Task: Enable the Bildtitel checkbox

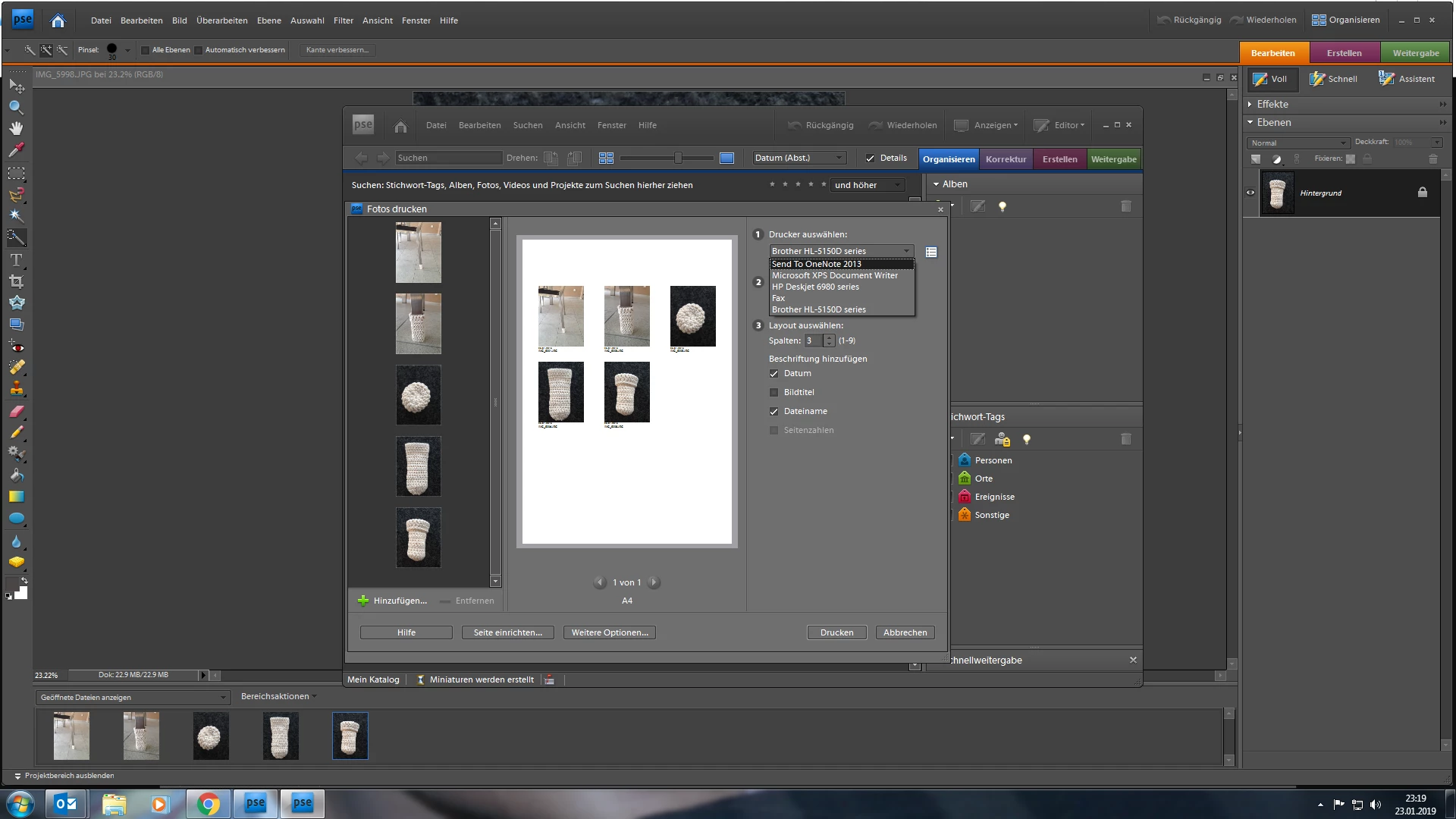Action: (x=773, y=393)
